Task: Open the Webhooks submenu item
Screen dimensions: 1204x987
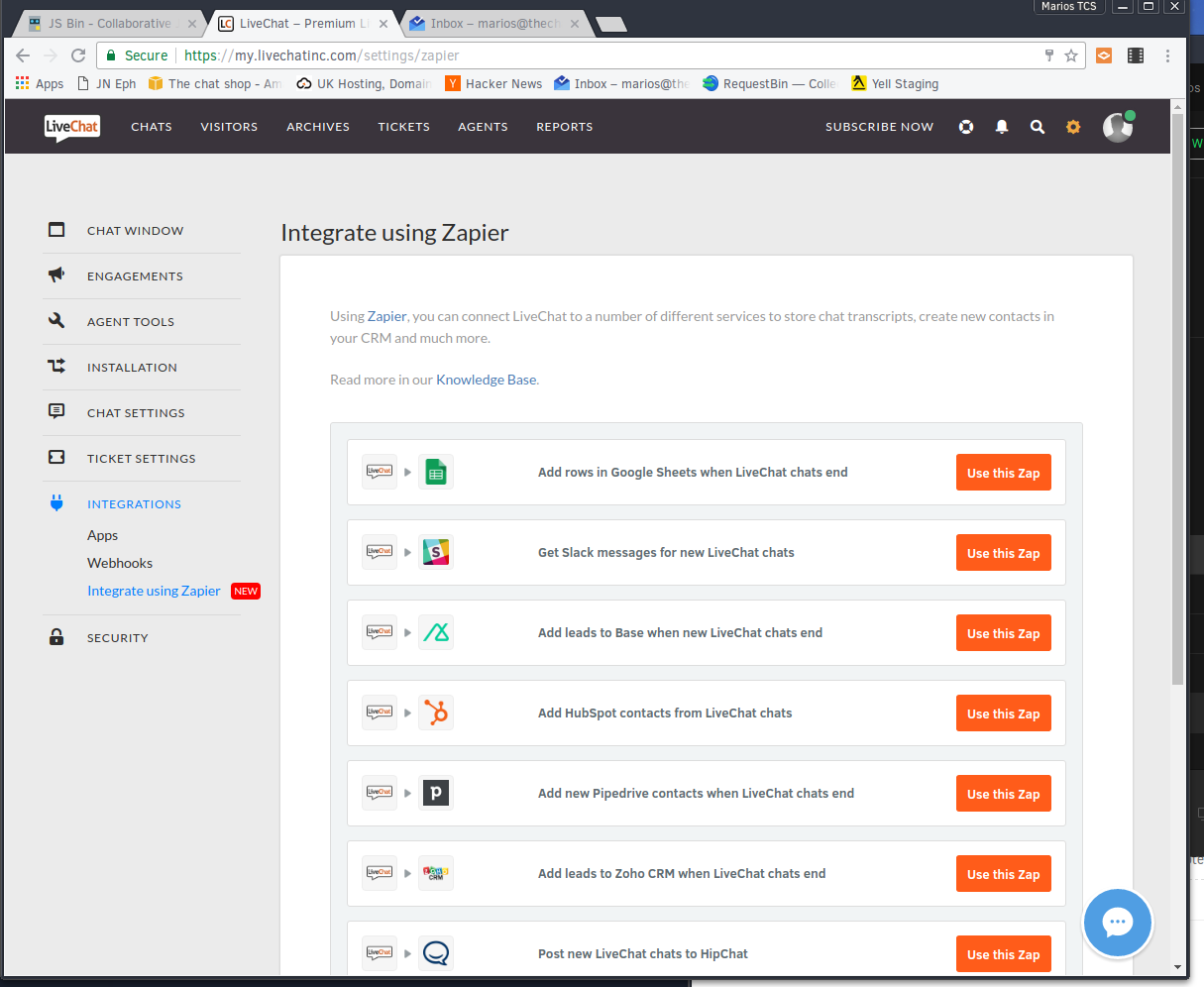Action: tap(120, 563)
